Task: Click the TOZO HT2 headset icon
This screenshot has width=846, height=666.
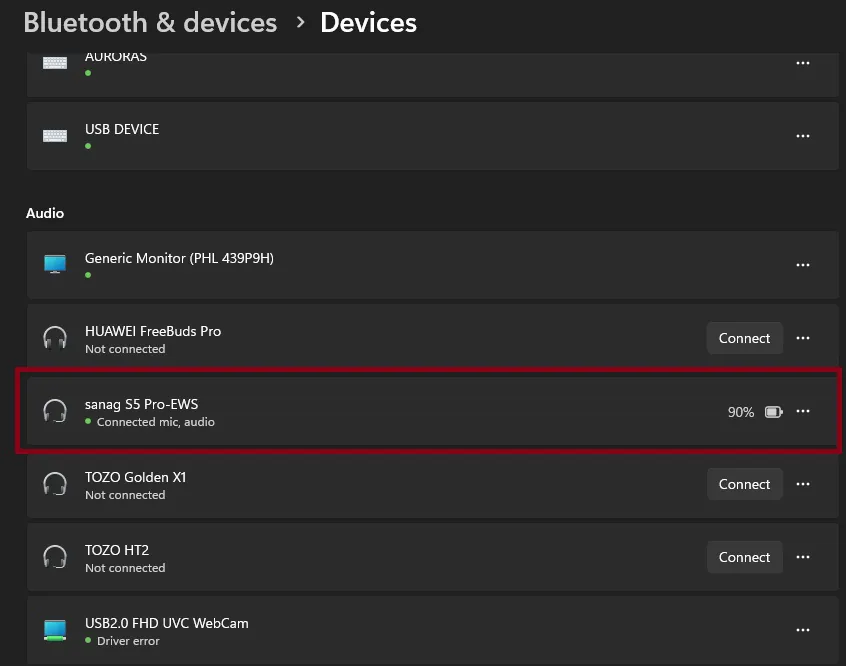Action: (x=55, y=557)
